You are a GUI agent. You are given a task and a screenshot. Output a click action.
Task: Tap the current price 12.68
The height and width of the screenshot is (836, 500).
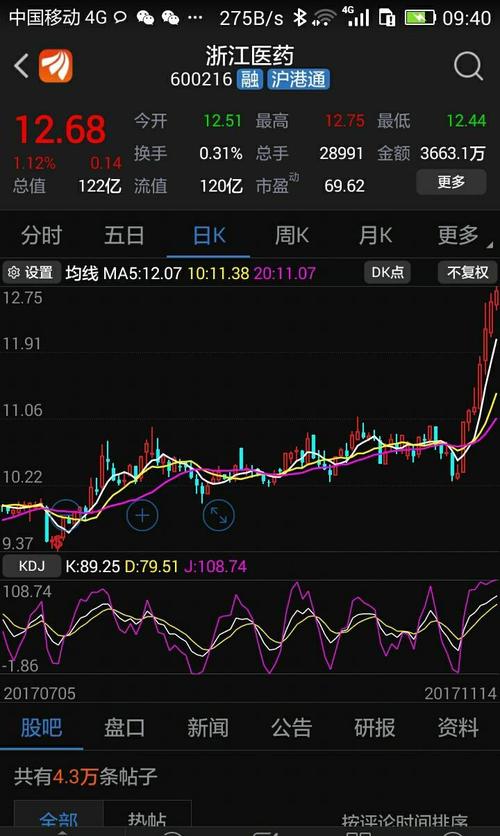(x=60, y=130)
